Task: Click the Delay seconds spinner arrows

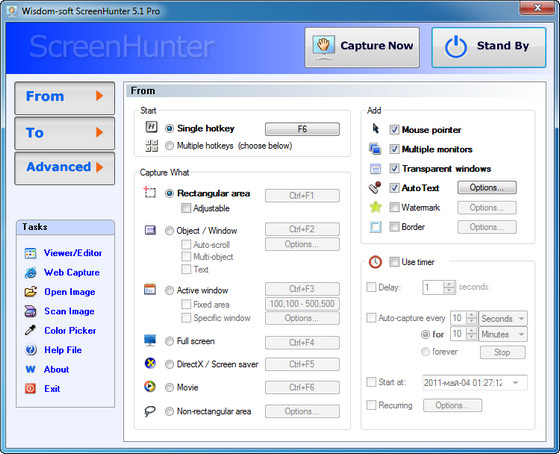Action: pyautogui.click(x=449, y=287)
